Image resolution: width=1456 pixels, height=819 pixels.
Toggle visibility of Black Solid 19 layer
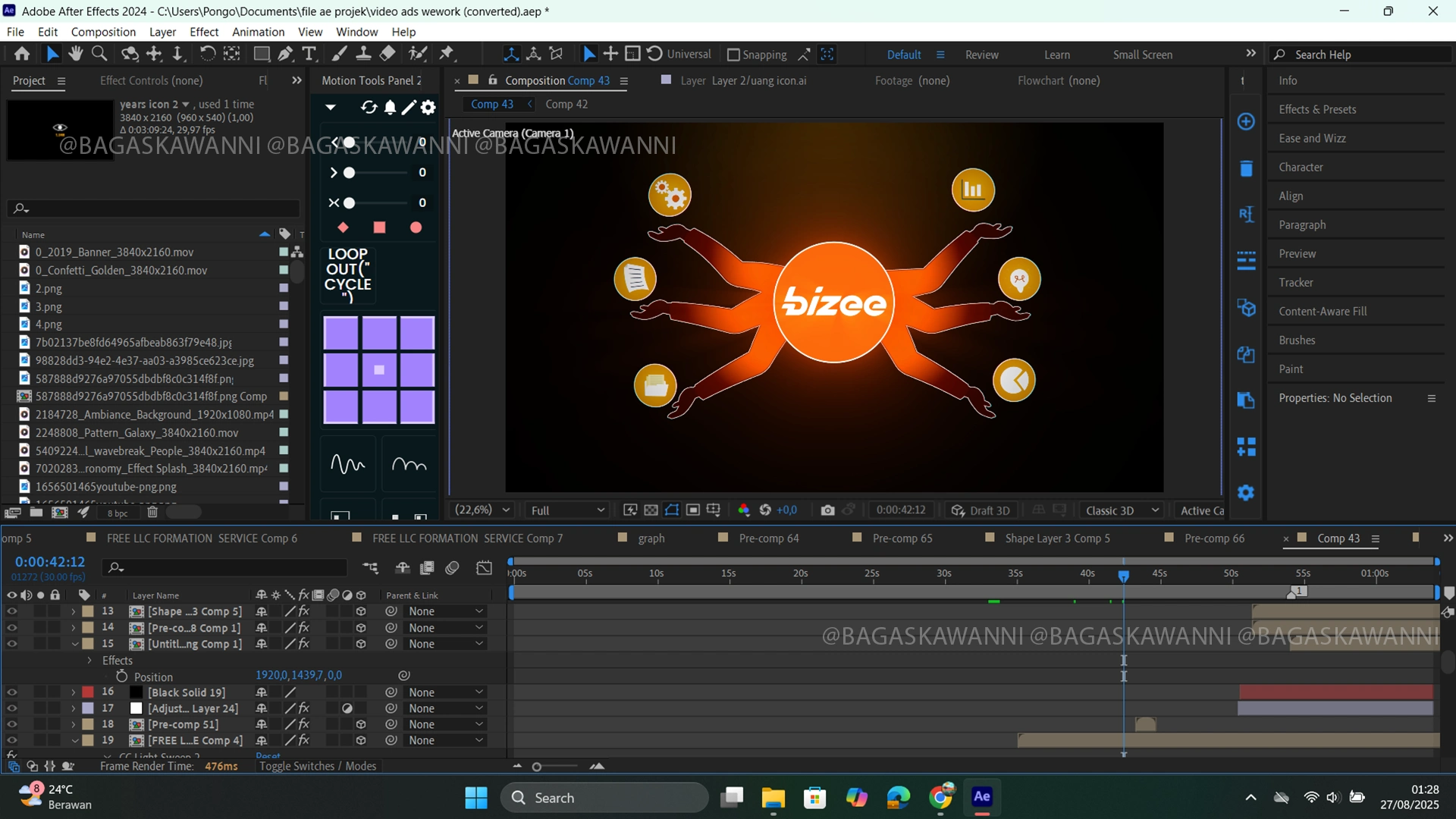click(11, 692)
